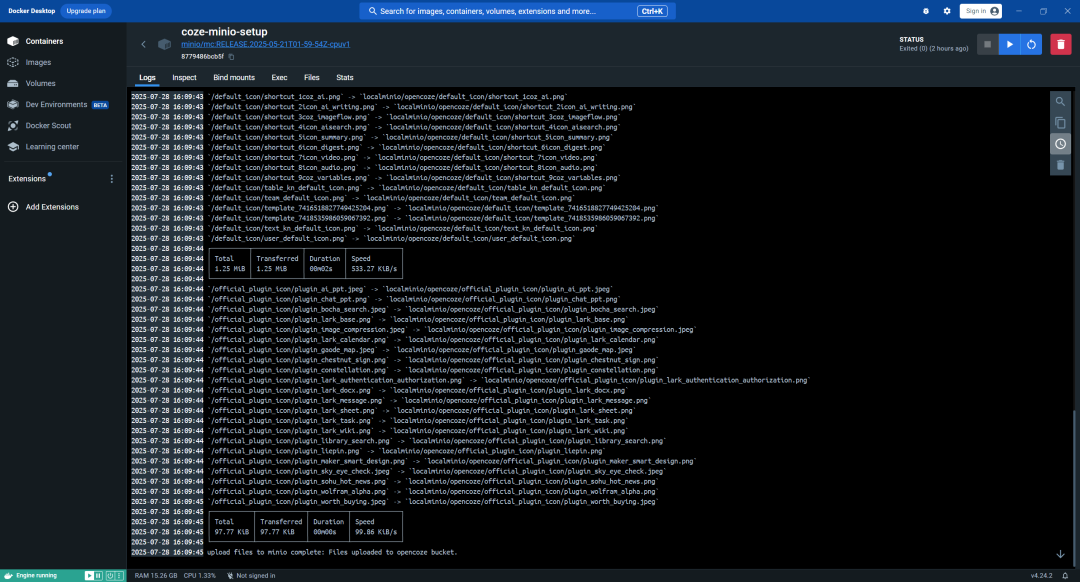This screenshot has width=1080, height=582.
Task: Copy the container ID 8779486bcb5f
Action: (x=231, y=57)
